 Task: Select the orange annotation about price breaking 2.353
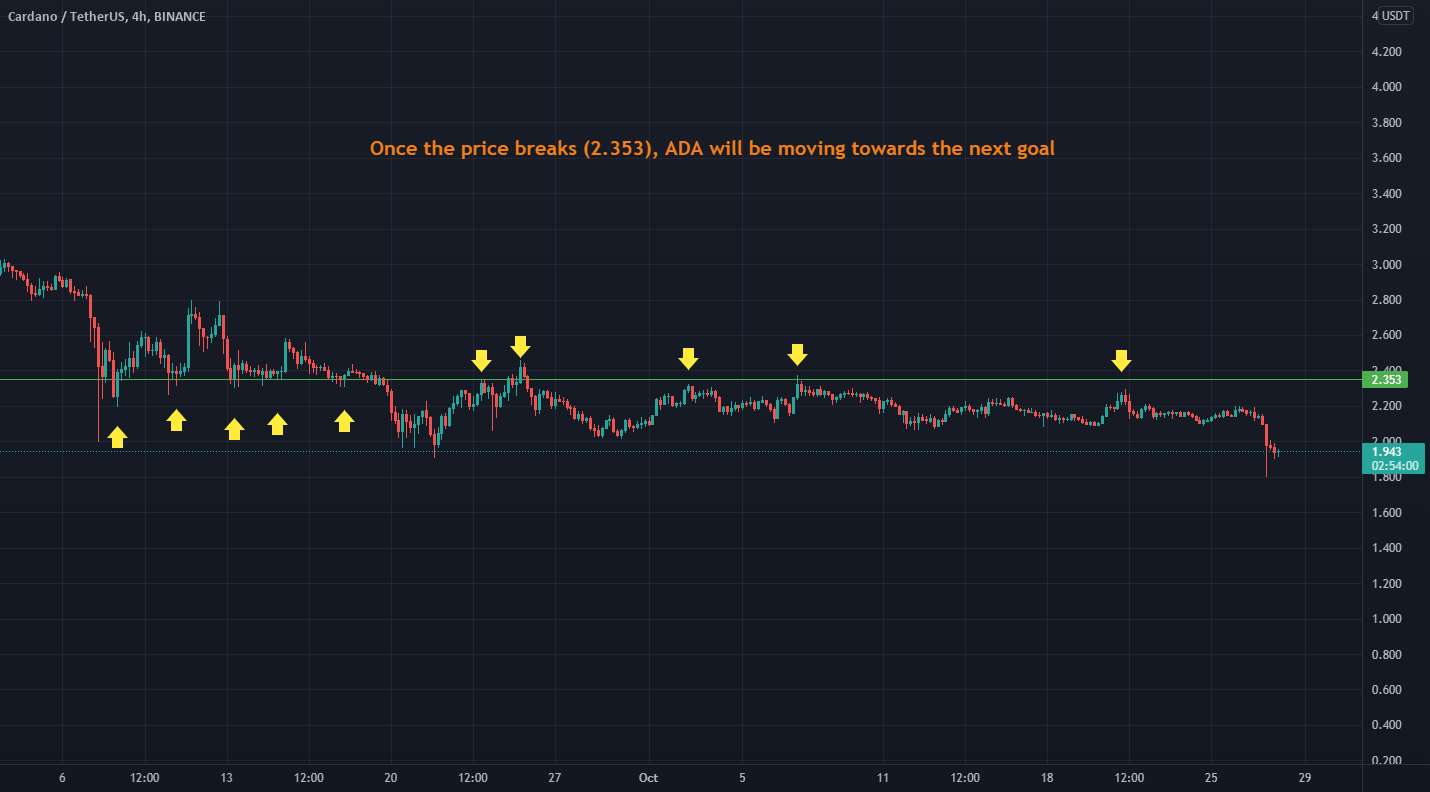(x=712, y=149)
